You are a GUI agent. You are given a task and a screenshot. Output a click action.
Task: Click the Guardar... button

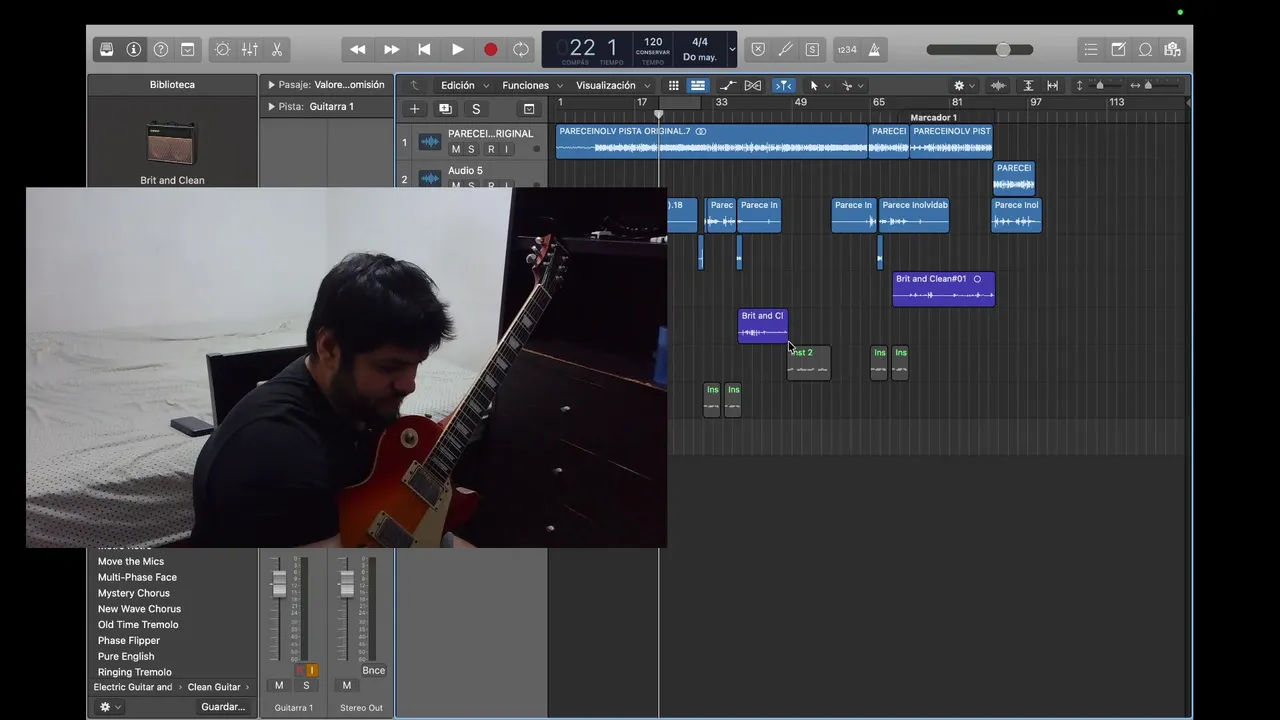223,707
